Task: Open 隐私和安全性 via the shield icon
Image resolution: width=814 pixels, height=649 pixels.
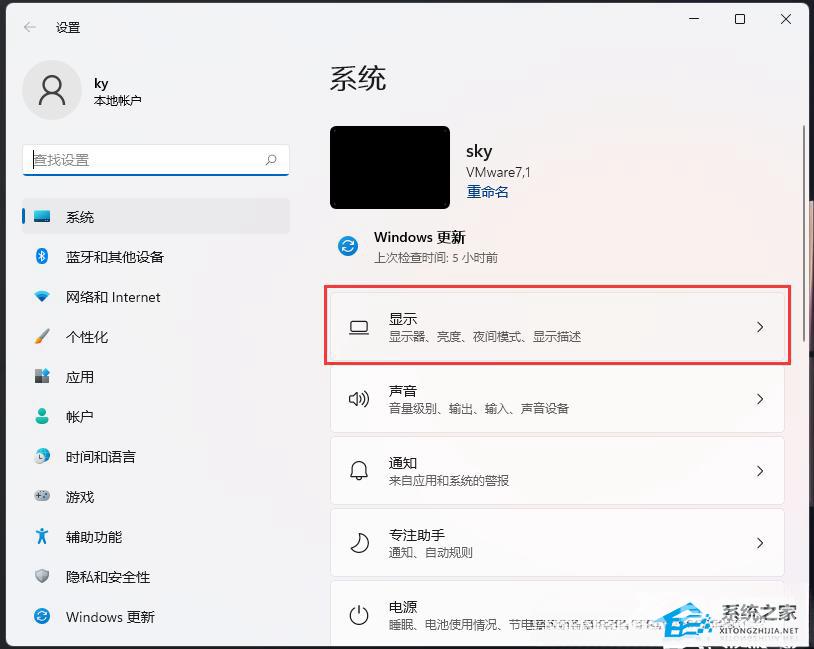Action: (x=41, y=577)
